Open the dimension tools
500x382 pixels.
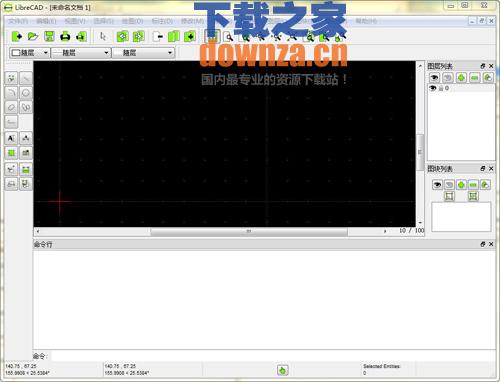click(x=26, y=138)
